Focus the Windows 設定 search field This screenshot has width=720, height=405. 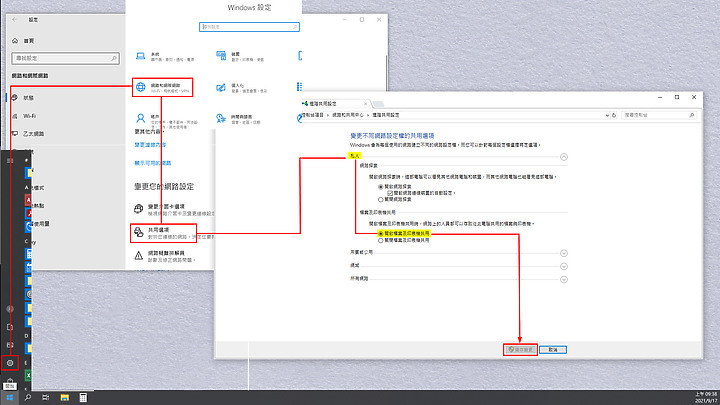coord(249,27)
